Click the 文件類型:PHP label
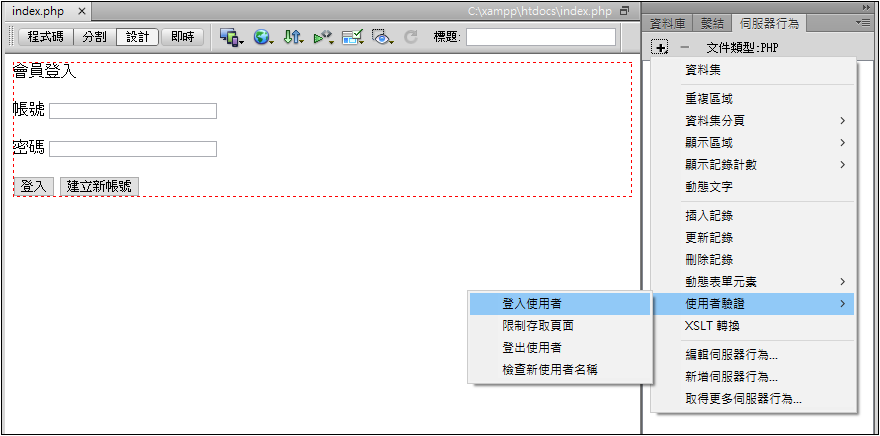The image size is (880, 436). (x=742, y=48)
